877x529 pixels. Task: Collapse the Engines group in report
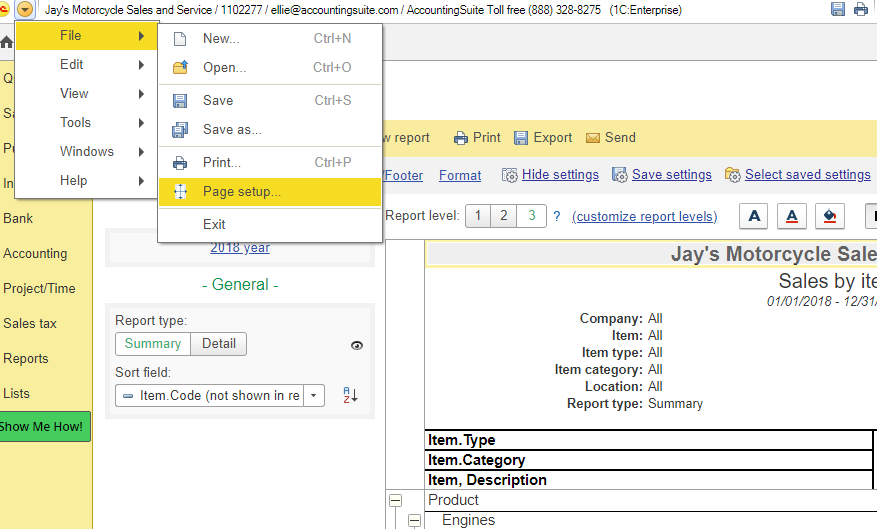pos(414,520)
